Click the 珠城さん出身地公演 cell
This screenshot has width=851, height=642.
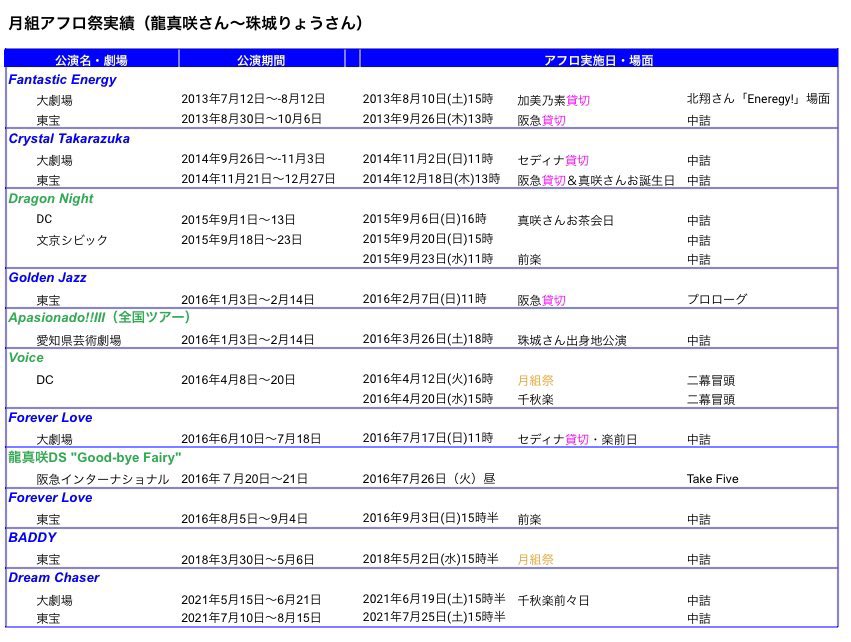572,340
